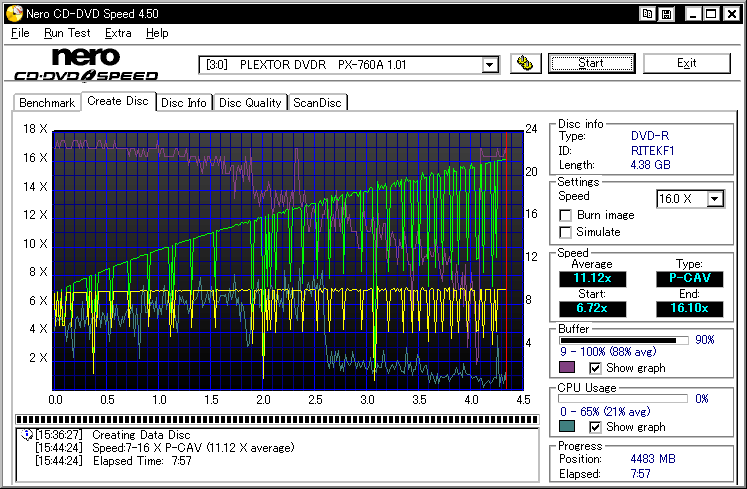The image size is (747, 489).
Task: Switch to the Disc Quality tab
Action: (x=250, y=102)
